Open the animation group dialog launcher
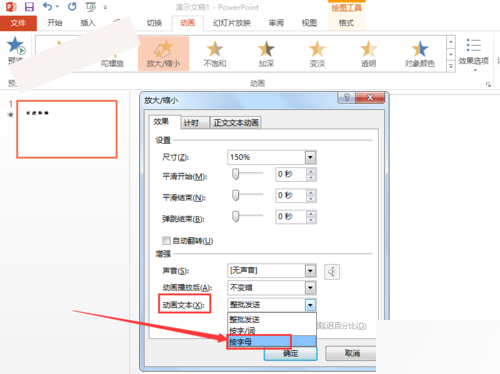The height and width of the screenshot is (374, 500). click(x=488, y=85)
